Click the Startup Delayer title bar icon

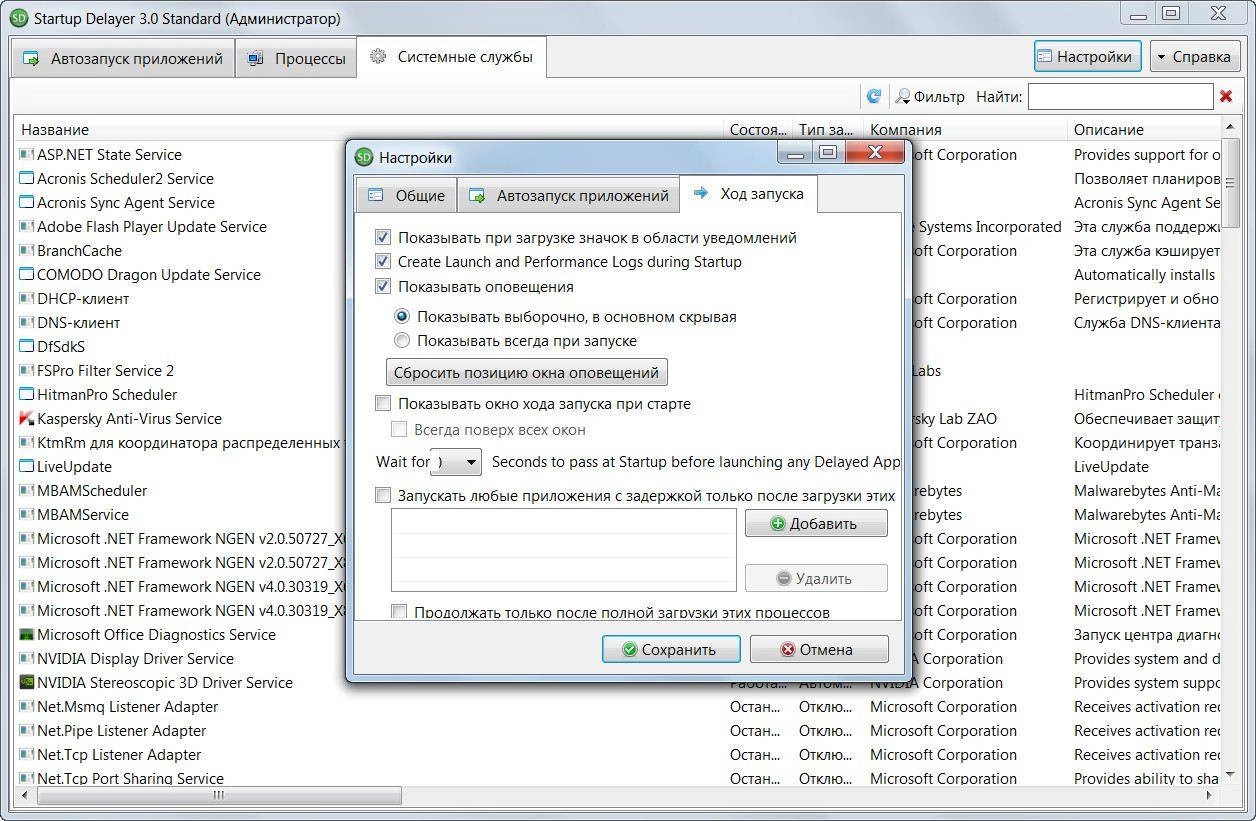tap(18, 18)
